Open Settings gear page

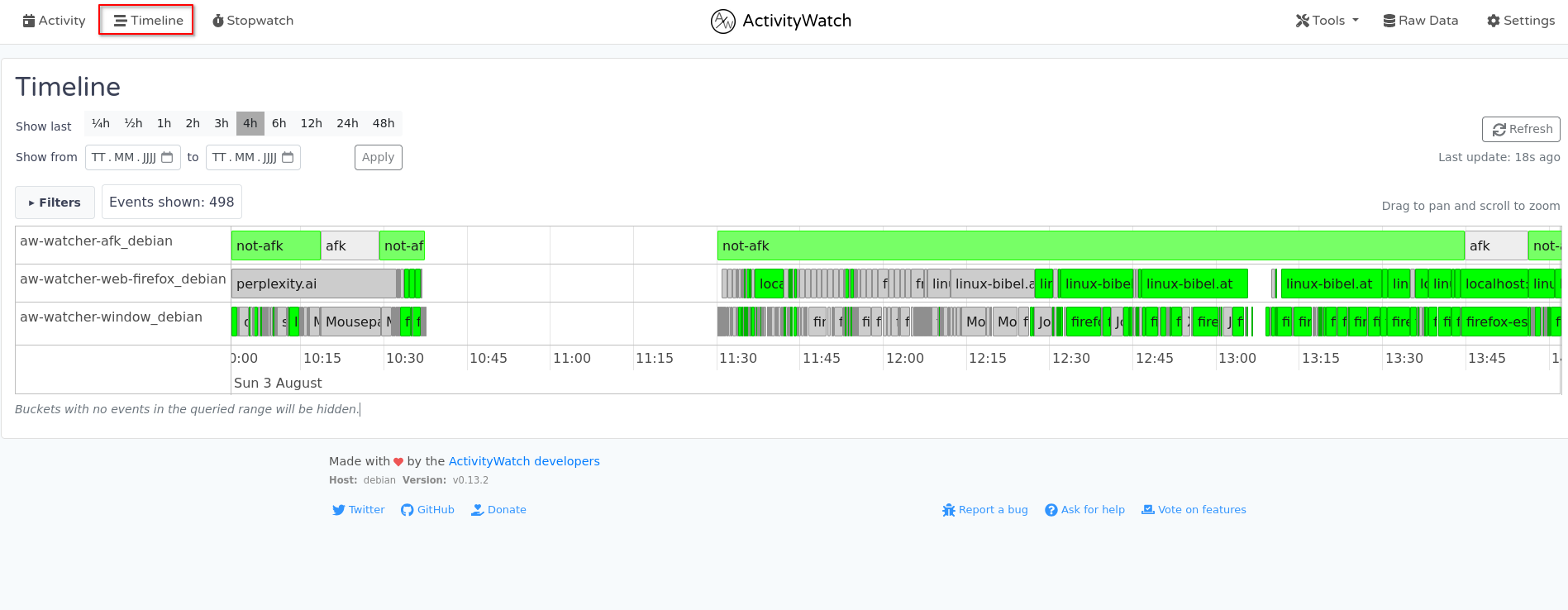click(1521, 21)
